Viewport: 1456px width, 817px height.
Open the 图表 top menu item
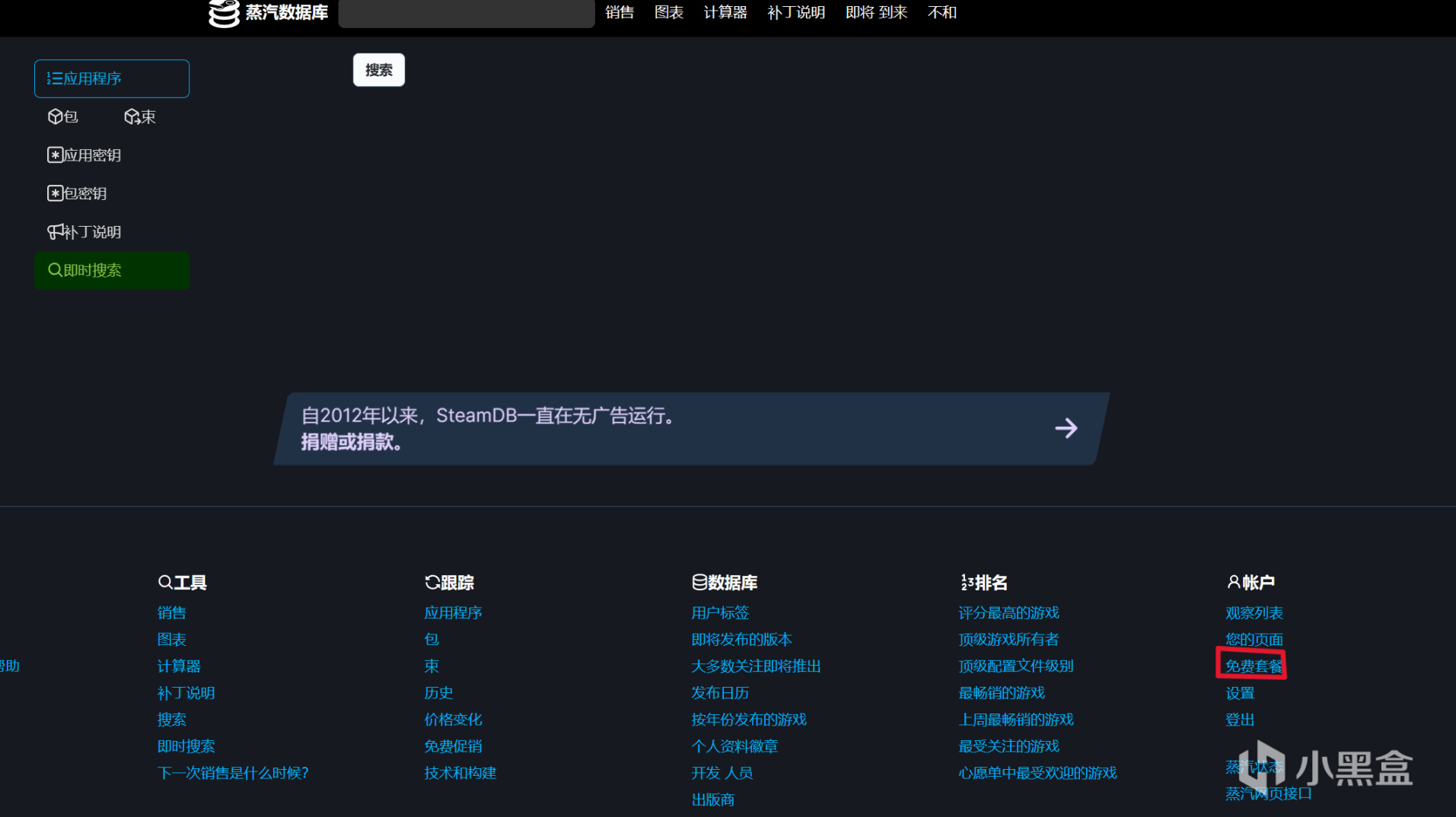click(x=669, y=12)
